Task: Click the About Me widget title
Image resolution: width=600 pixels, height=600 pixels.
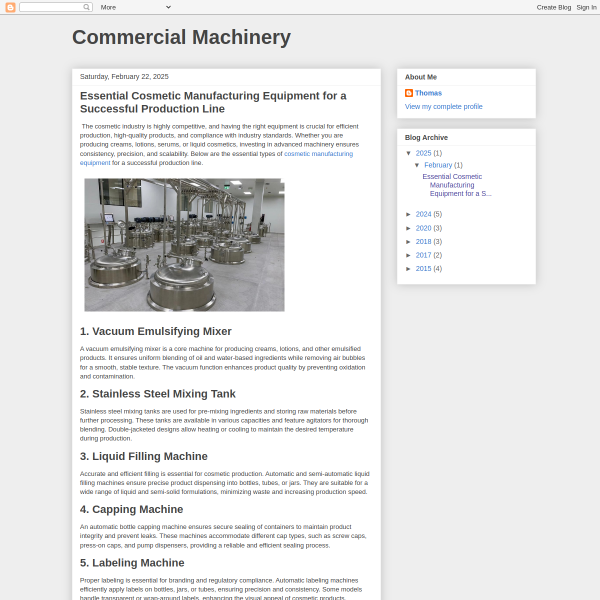Action: 421,77
